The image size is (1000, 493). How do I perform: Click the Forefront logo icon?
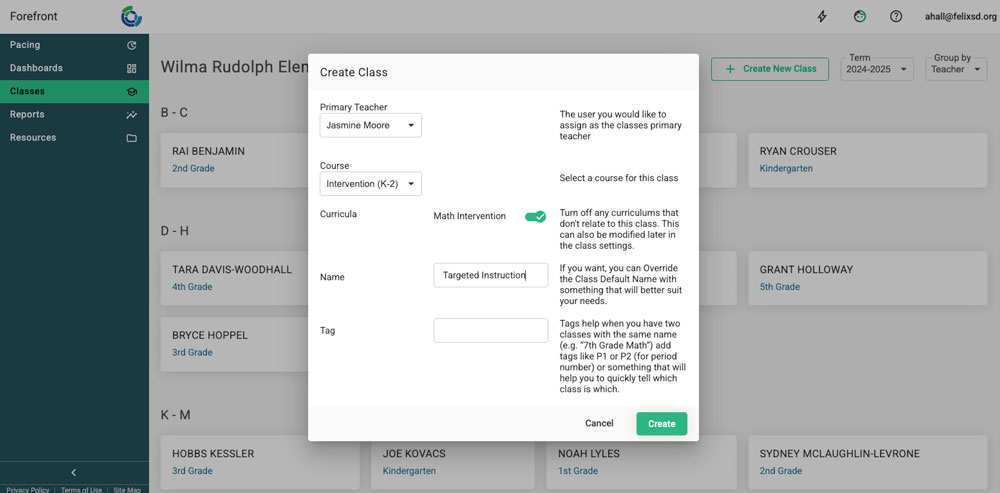(131, 16)
